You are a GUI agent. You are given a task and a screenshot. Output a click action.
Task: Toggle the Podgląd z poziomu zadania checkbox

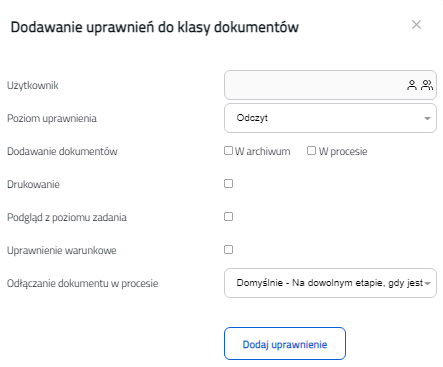228,217
